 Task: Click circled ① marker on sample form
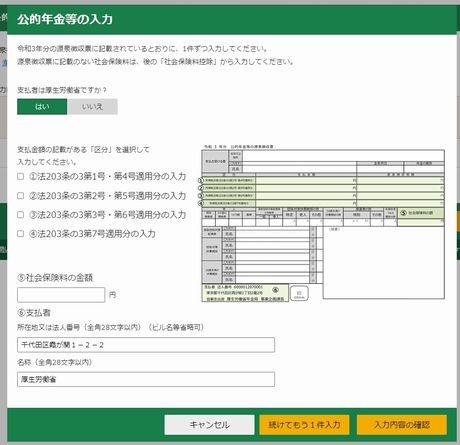[200, 180]
